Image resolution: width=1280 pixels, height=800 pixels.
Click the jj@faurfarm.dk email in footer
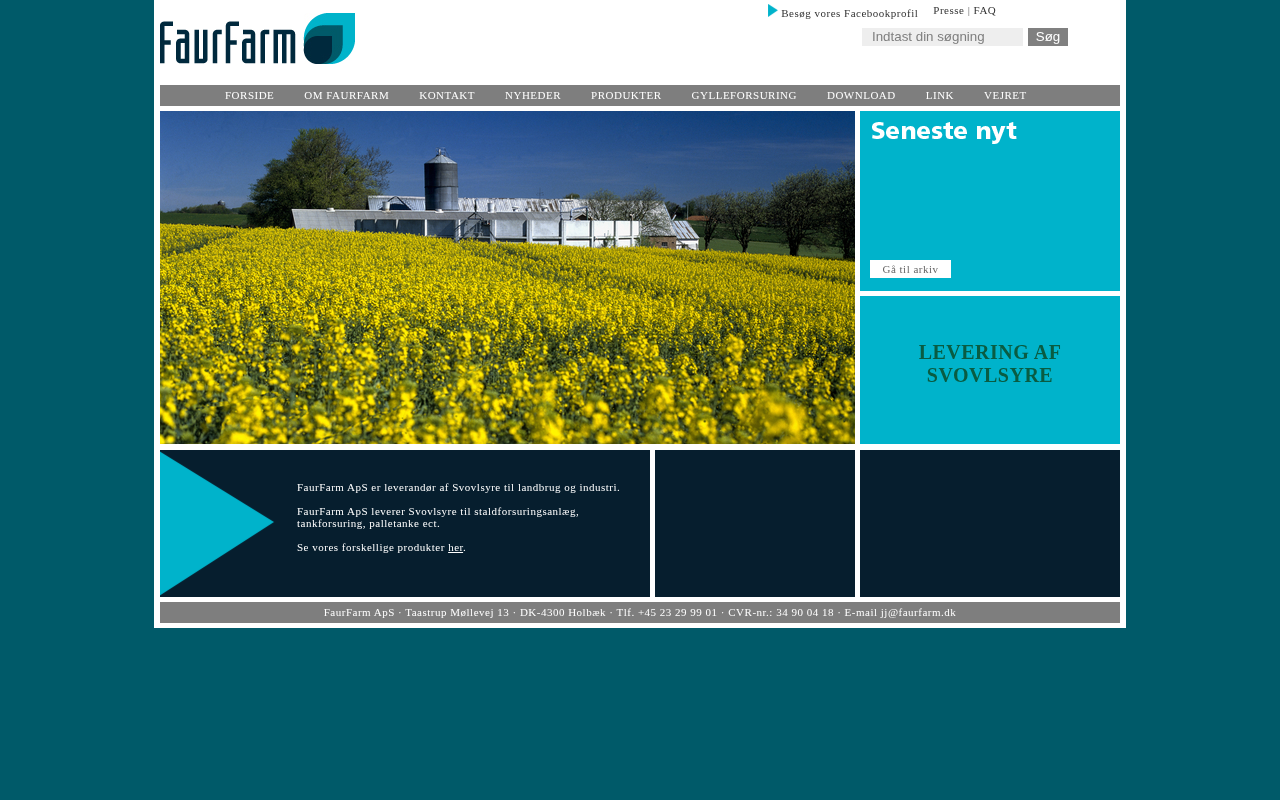(x=918, y=612)
